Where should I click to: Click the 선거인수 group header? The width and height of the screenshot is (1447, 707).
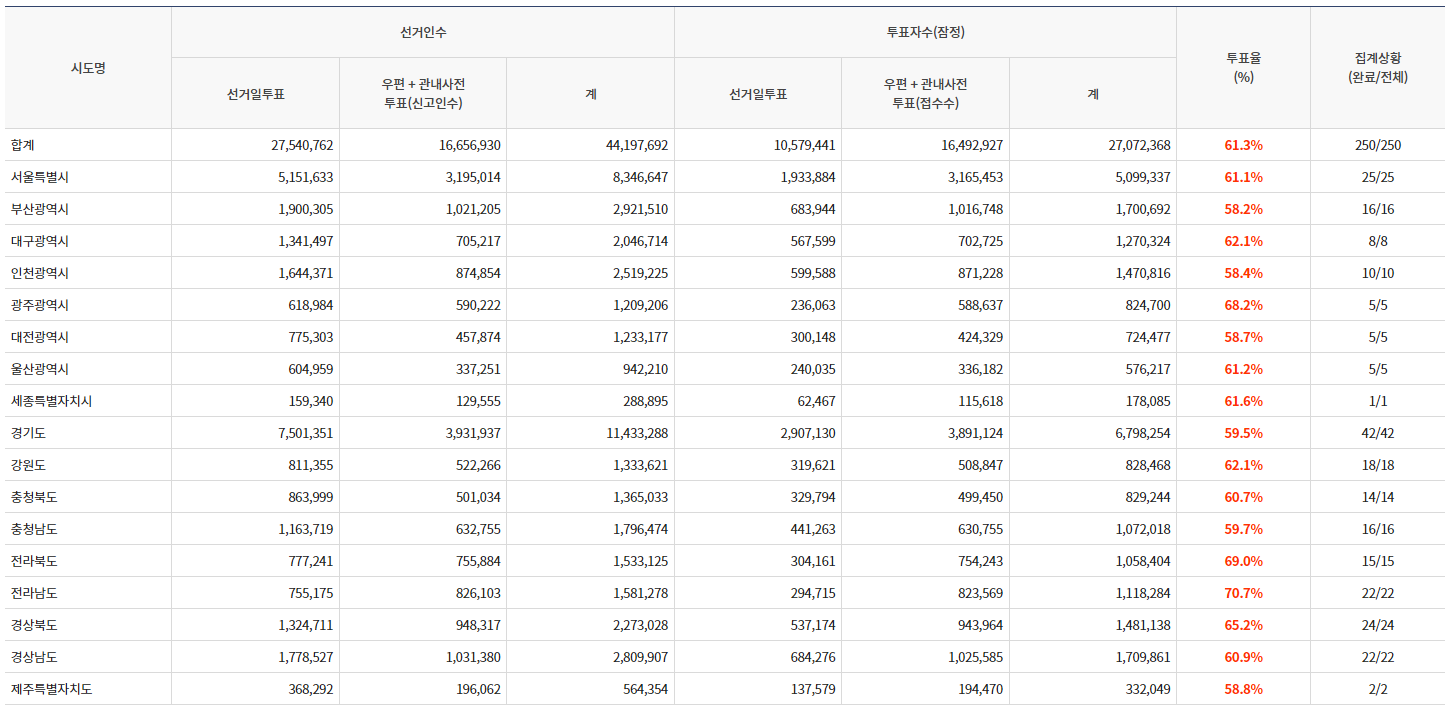click(x=423, y=32)
